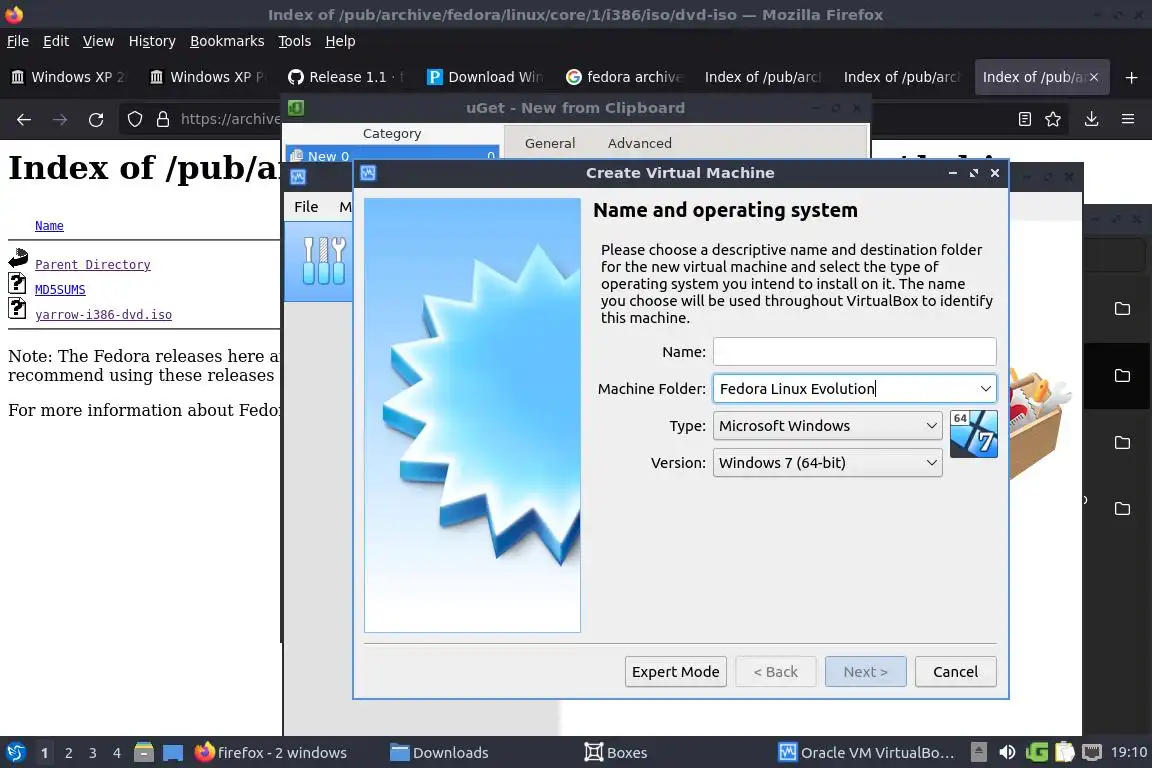Reload the page in Firefox

96,119
